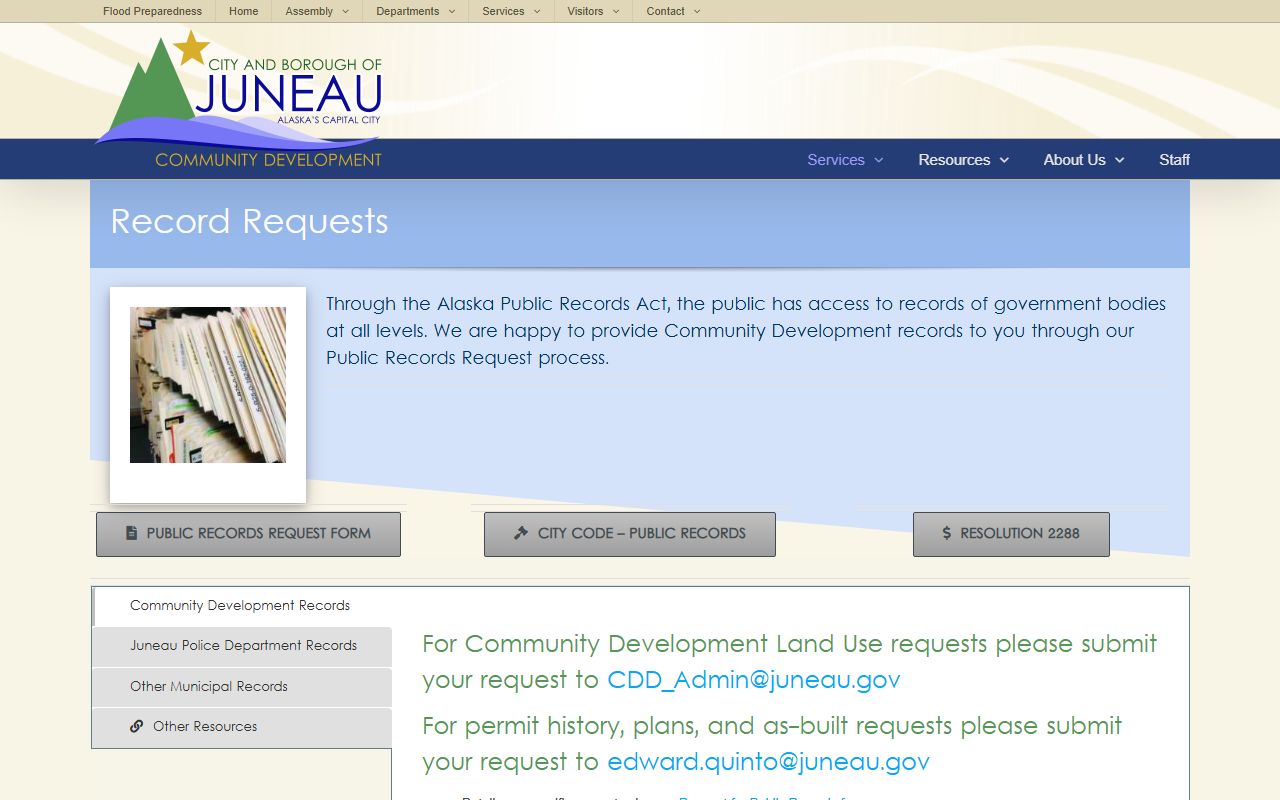Expand the blue bar Services chevron
Screen dimensions: 1280x800
click(879, 160)
